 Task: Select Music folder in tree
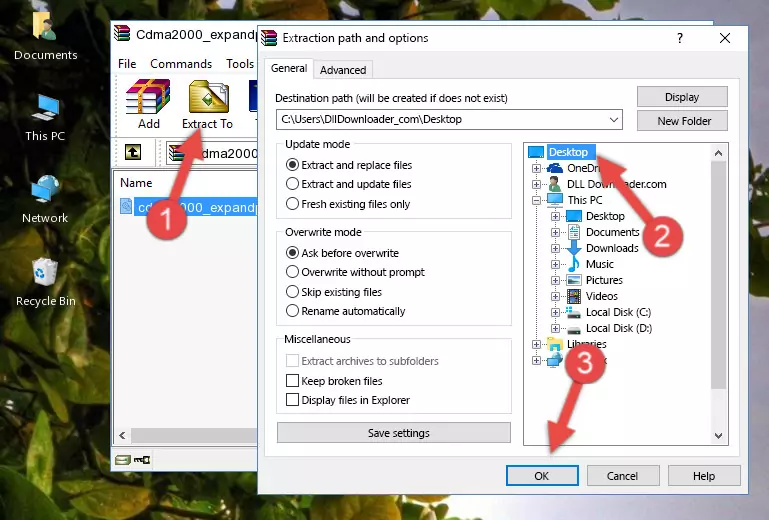[599, 264]
